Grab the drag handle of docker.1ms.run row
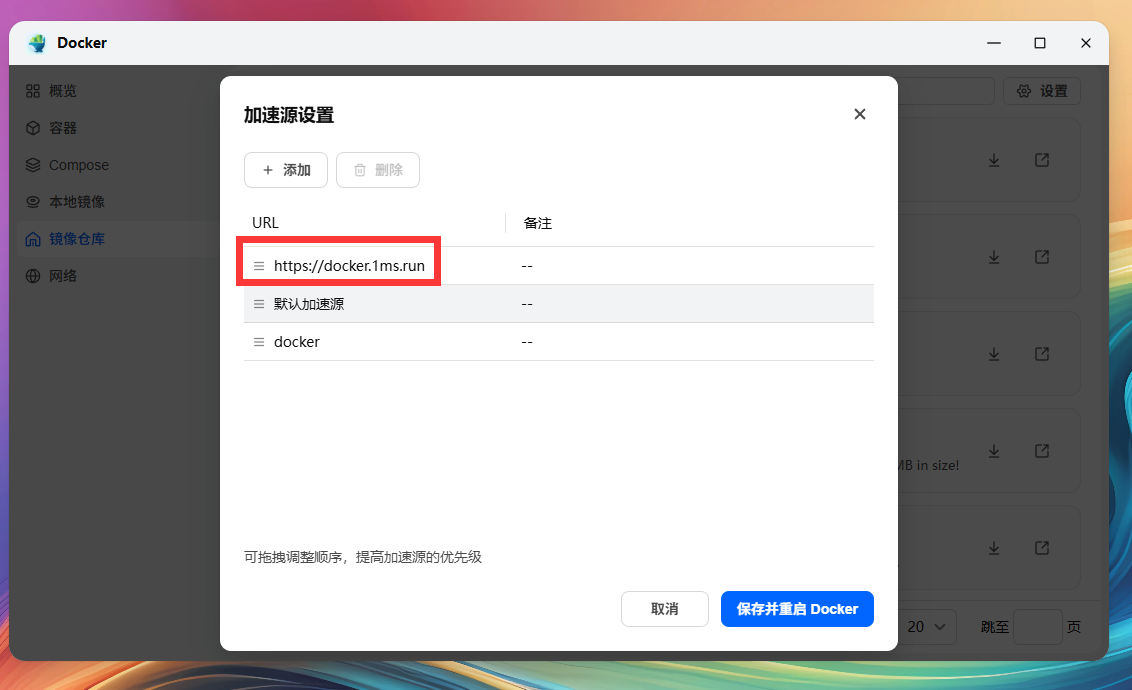 (x=259, y=265)
